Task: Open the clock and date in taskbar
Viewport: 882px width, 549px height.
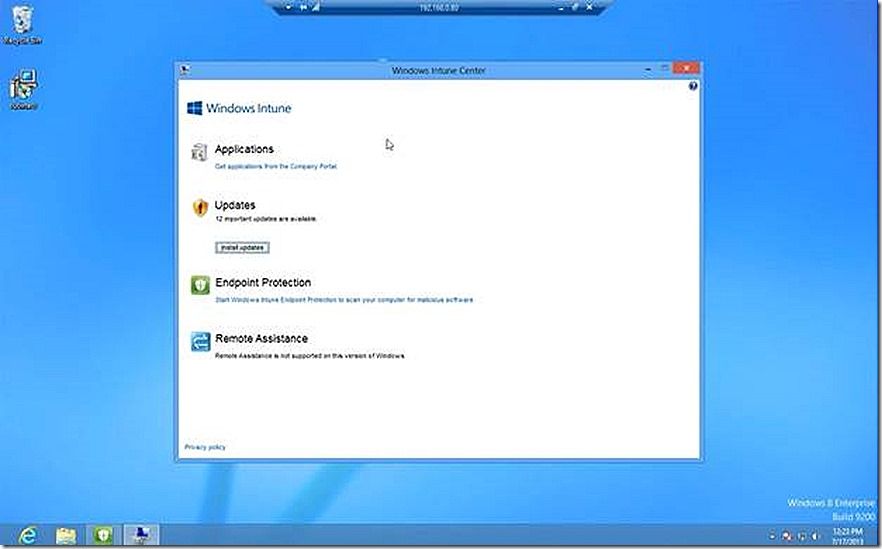Action: [848, 536]
